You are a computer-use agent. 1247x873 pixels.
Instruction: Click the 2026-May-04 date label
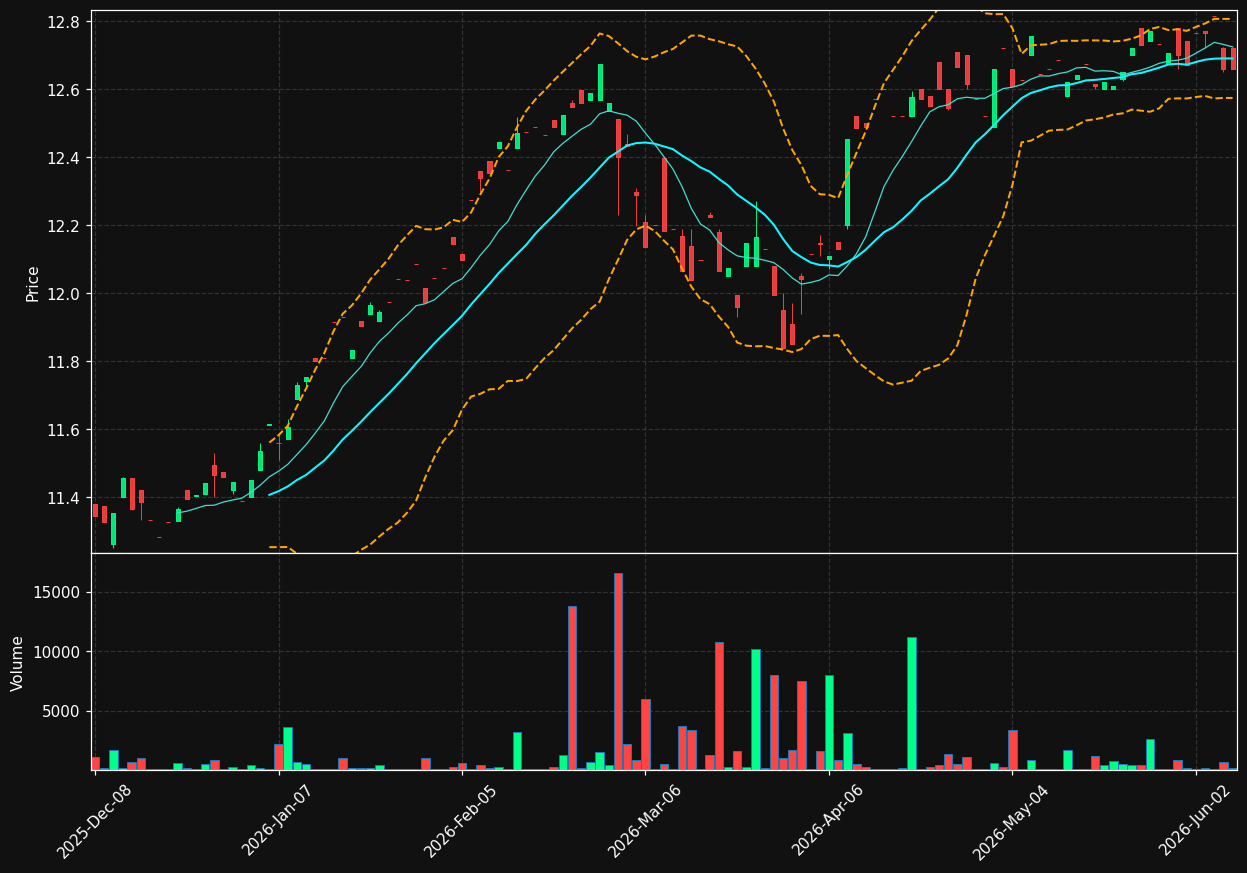1012,821
